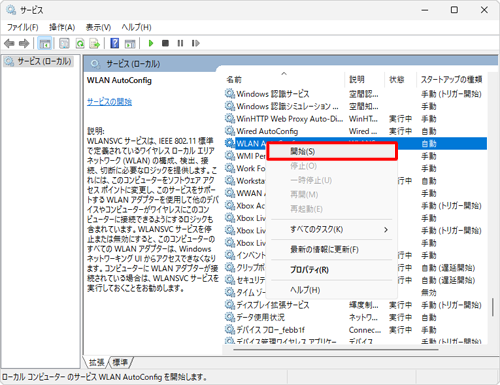Image resolution: width=500 pixels, height=385 pixels.
Task: Click the gear icon of デバイス フロー_febb1f row
Action: [229, 330]
